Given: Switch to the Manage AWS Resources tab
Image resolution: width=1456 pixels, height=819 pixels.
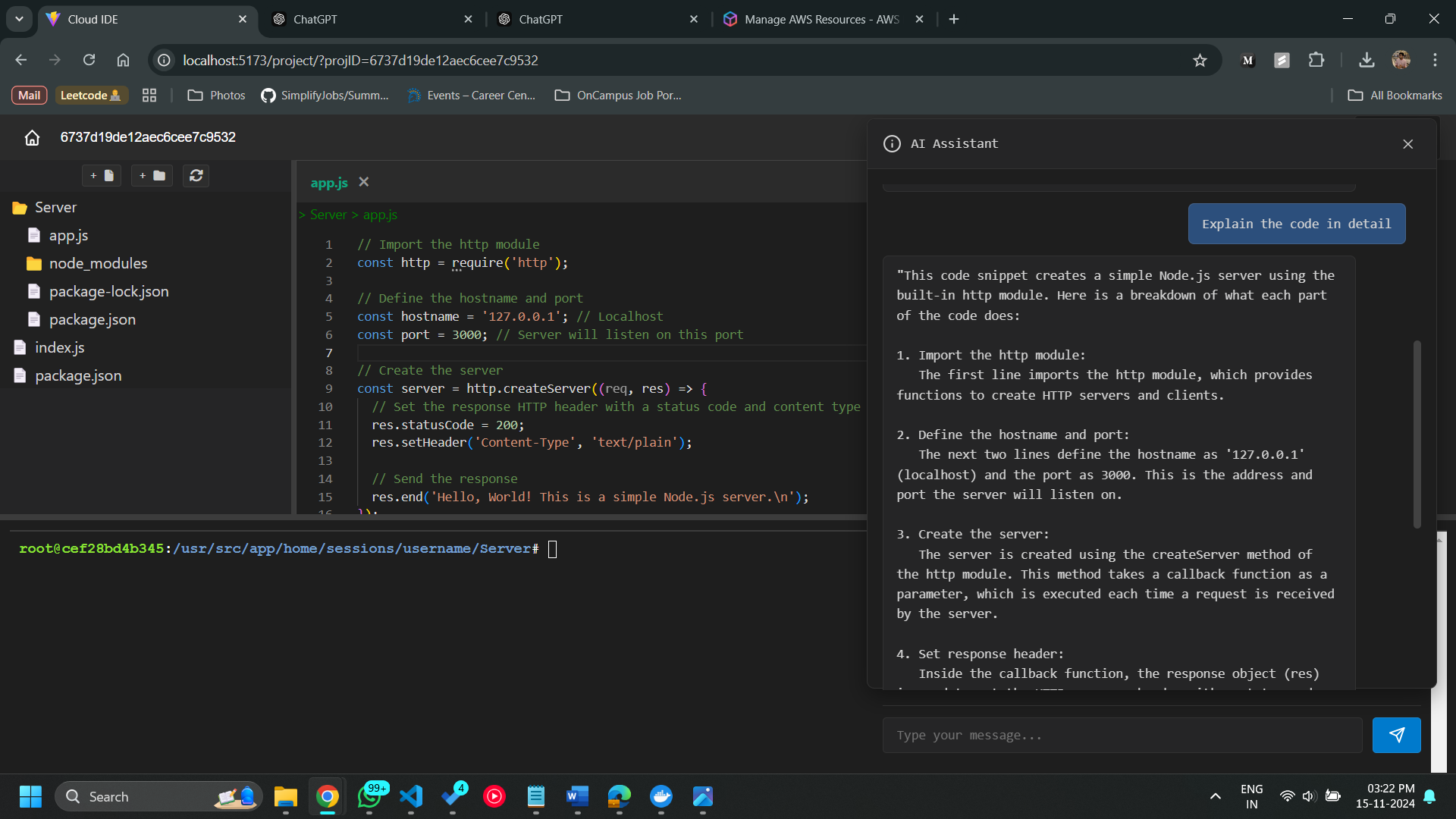Looking at the screenshot, I should tap(821, 19).
